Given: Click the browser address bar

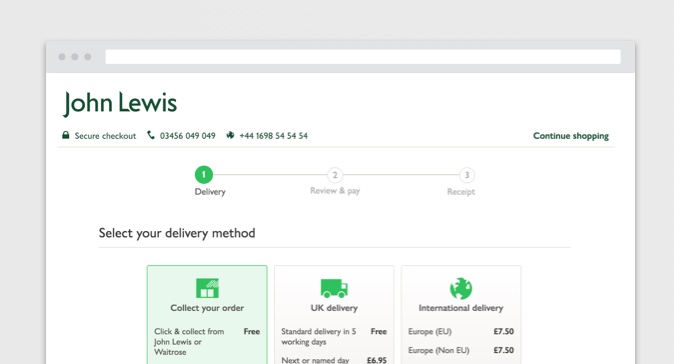Looking at the screenshot, I should pos(363,57).
